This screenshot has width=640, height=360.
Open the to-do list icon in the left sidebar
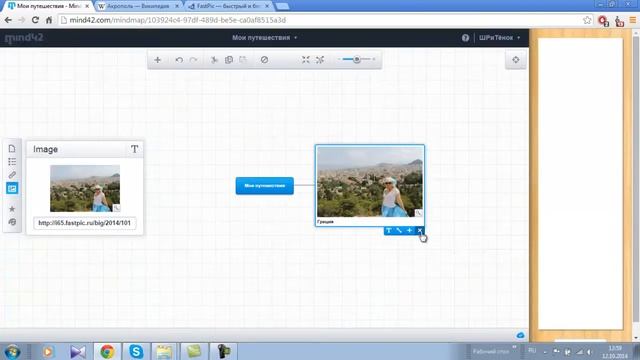tap(12, 162)
